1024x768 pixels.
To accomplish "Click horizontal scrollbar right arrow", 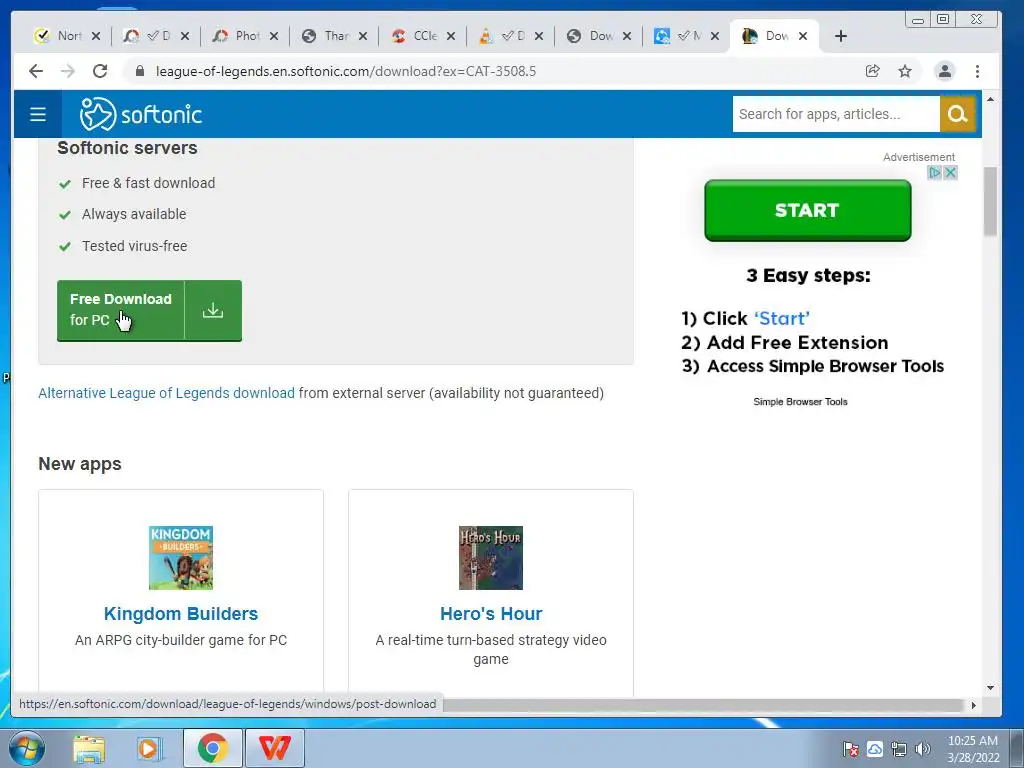I will click(x=974, y=705).
